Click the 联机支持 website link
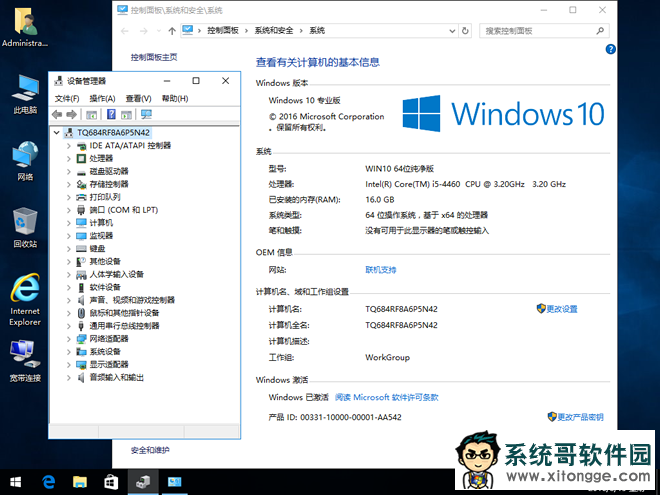This screenshot has height=495, width=660. (x=381, y=270)
